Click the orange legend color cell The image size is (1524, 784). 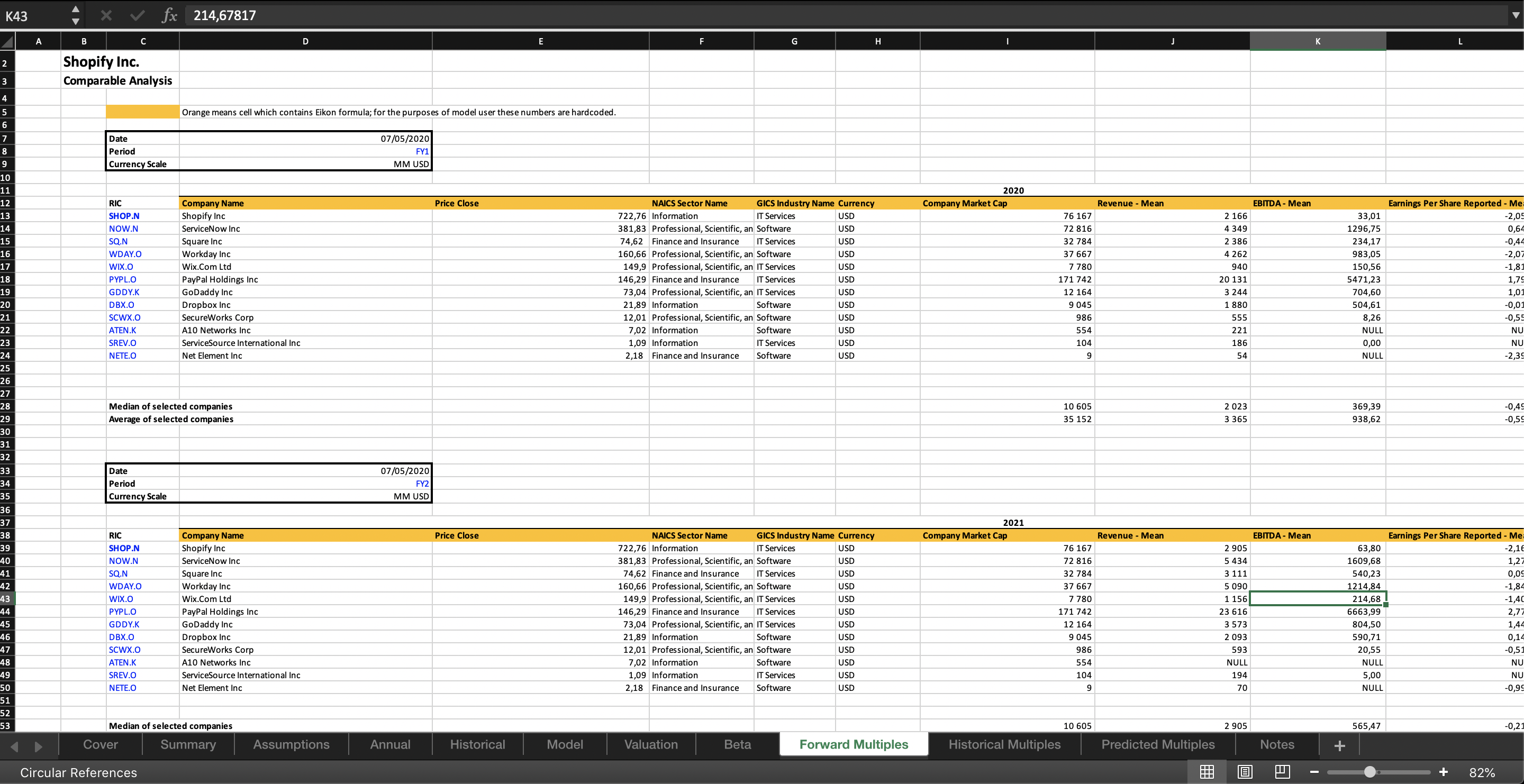click(x=142, y=112)
